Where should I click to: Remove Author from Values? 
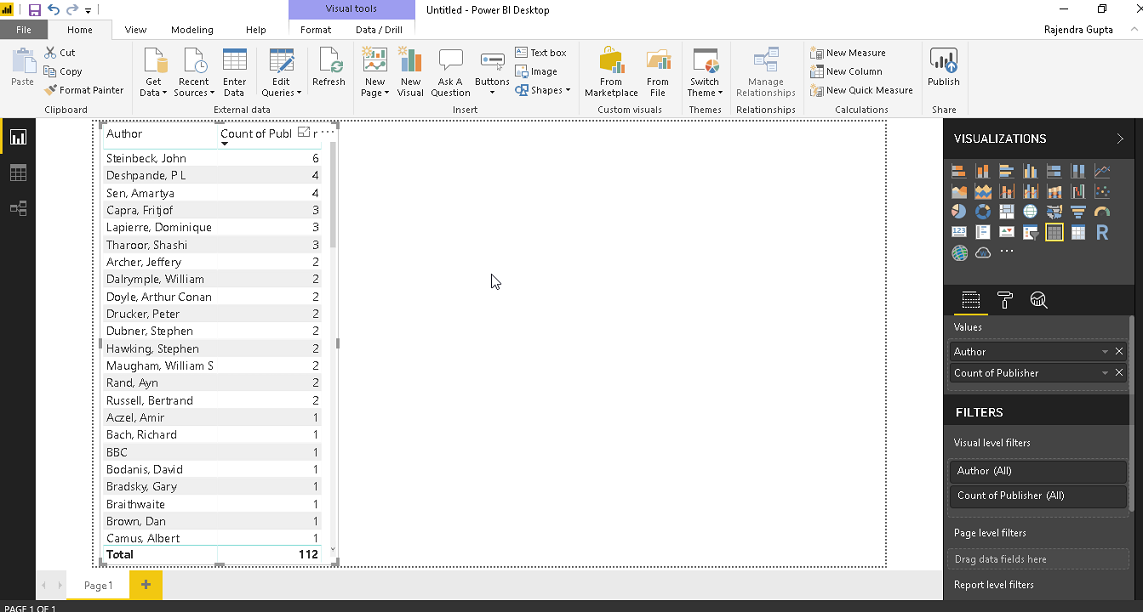coord(1119,352)
